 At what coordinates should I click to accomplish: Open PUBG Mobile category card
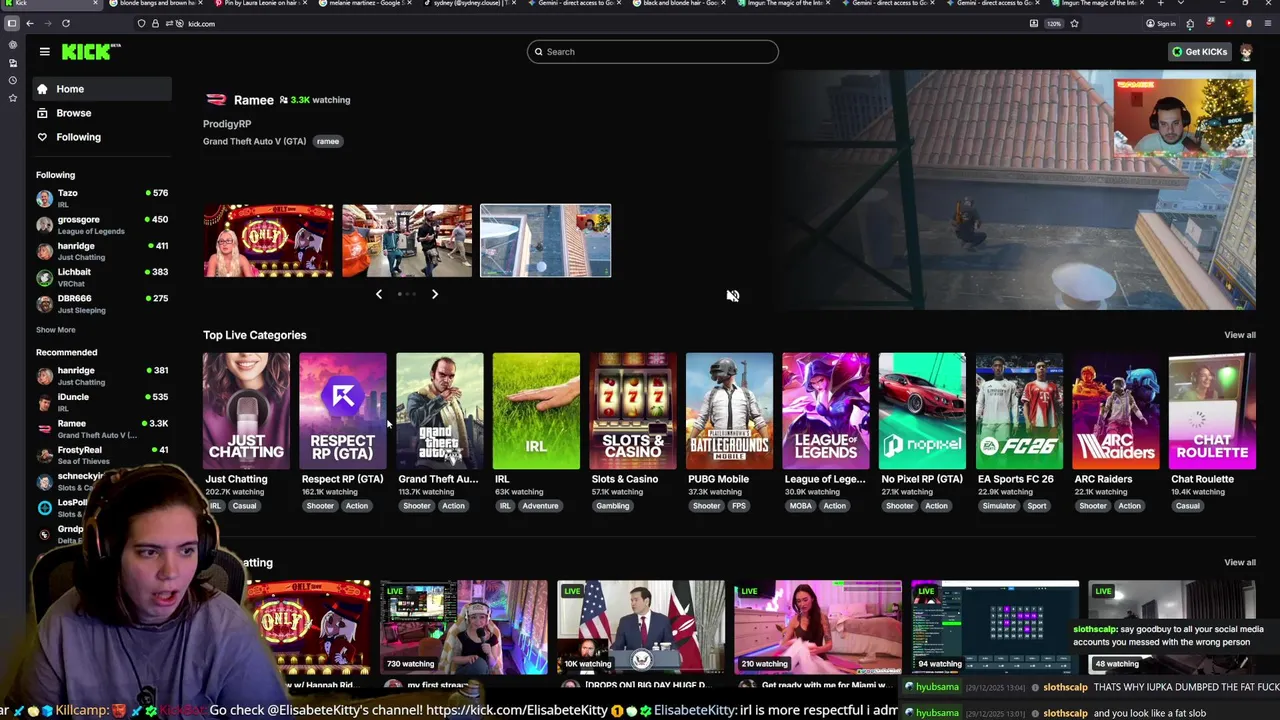pyautogui.click(x=729, y=411)
